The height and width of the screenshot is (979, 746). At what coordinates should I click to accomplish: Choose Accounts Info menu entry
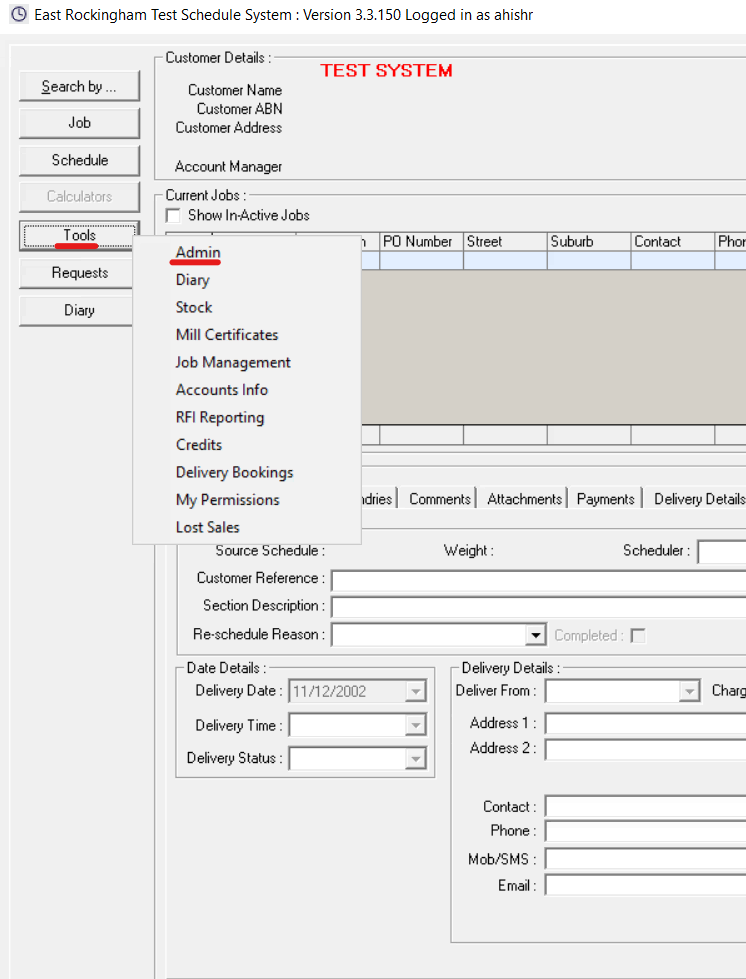point(222,390)
